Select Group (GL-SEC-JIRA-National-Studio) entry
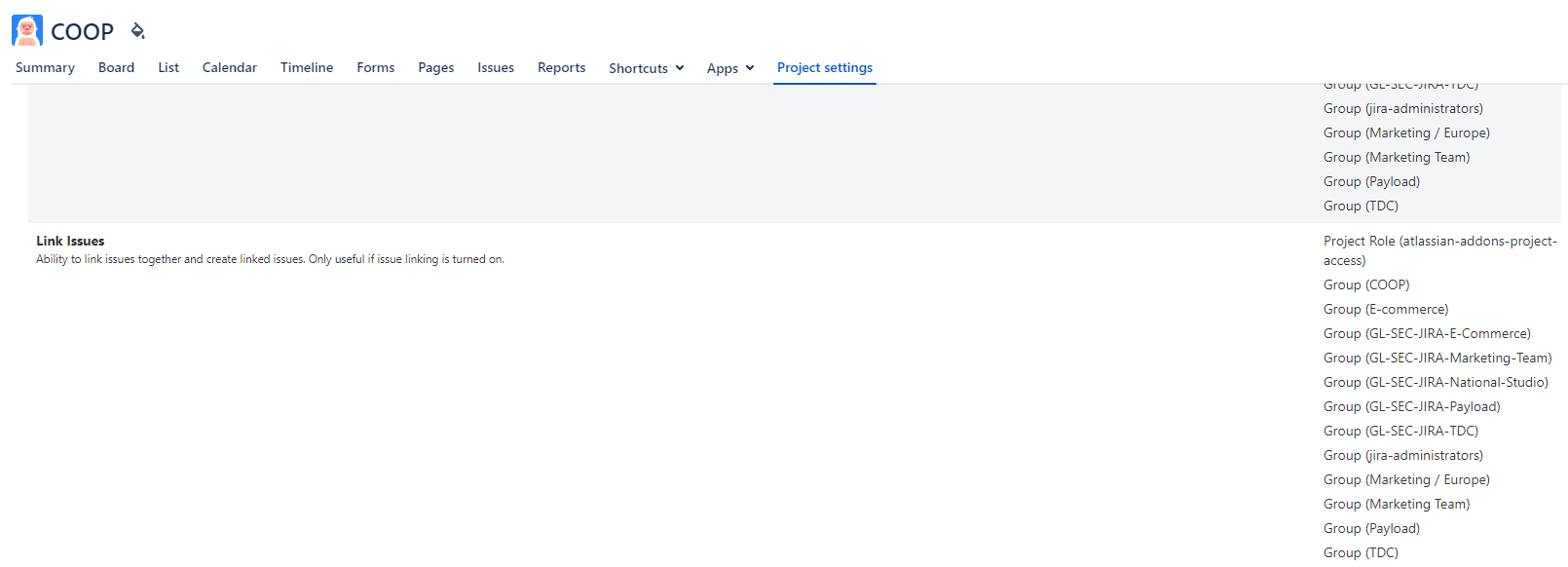 tap(1436, 382)
